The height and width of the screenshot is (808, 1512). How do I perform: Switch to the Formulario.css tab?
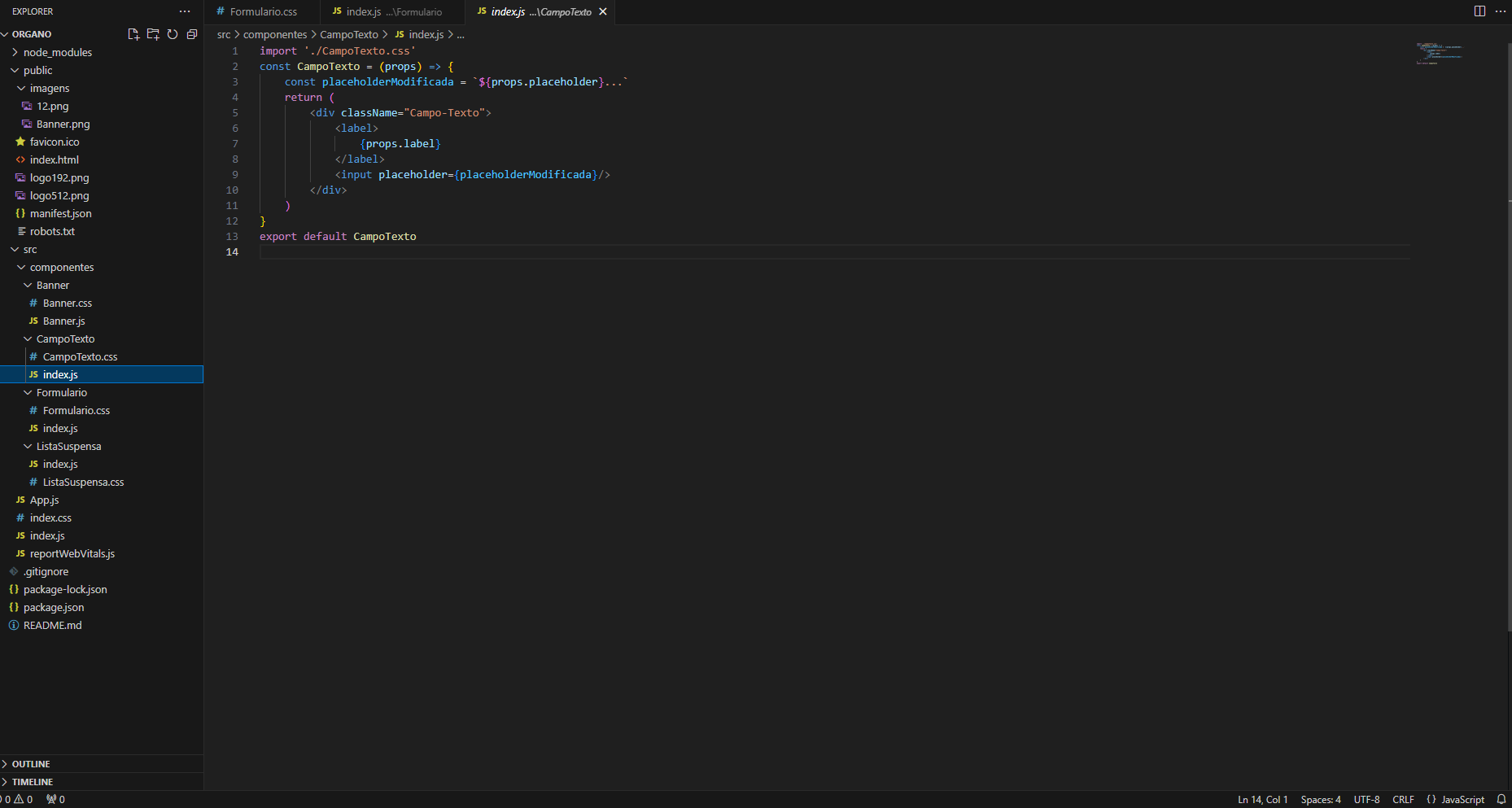(262, 11)
